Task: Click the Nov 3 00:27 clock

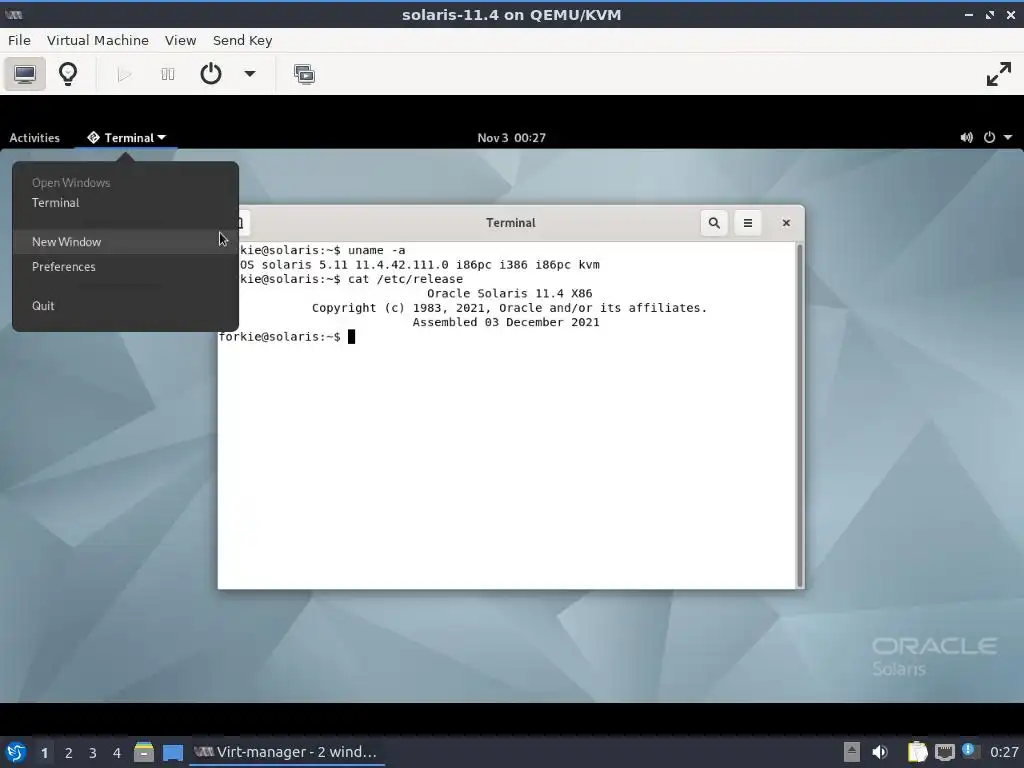Action: 511,138
